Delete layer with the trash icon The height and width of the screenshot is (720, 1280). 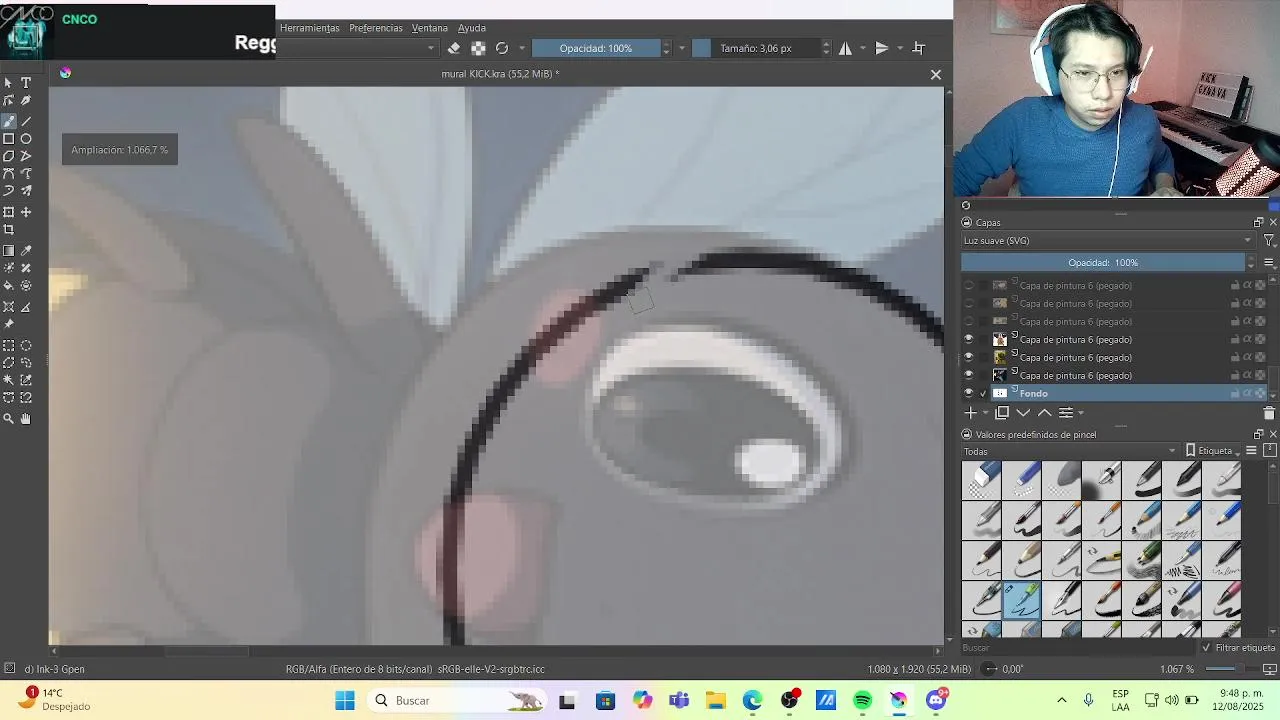1269,413
